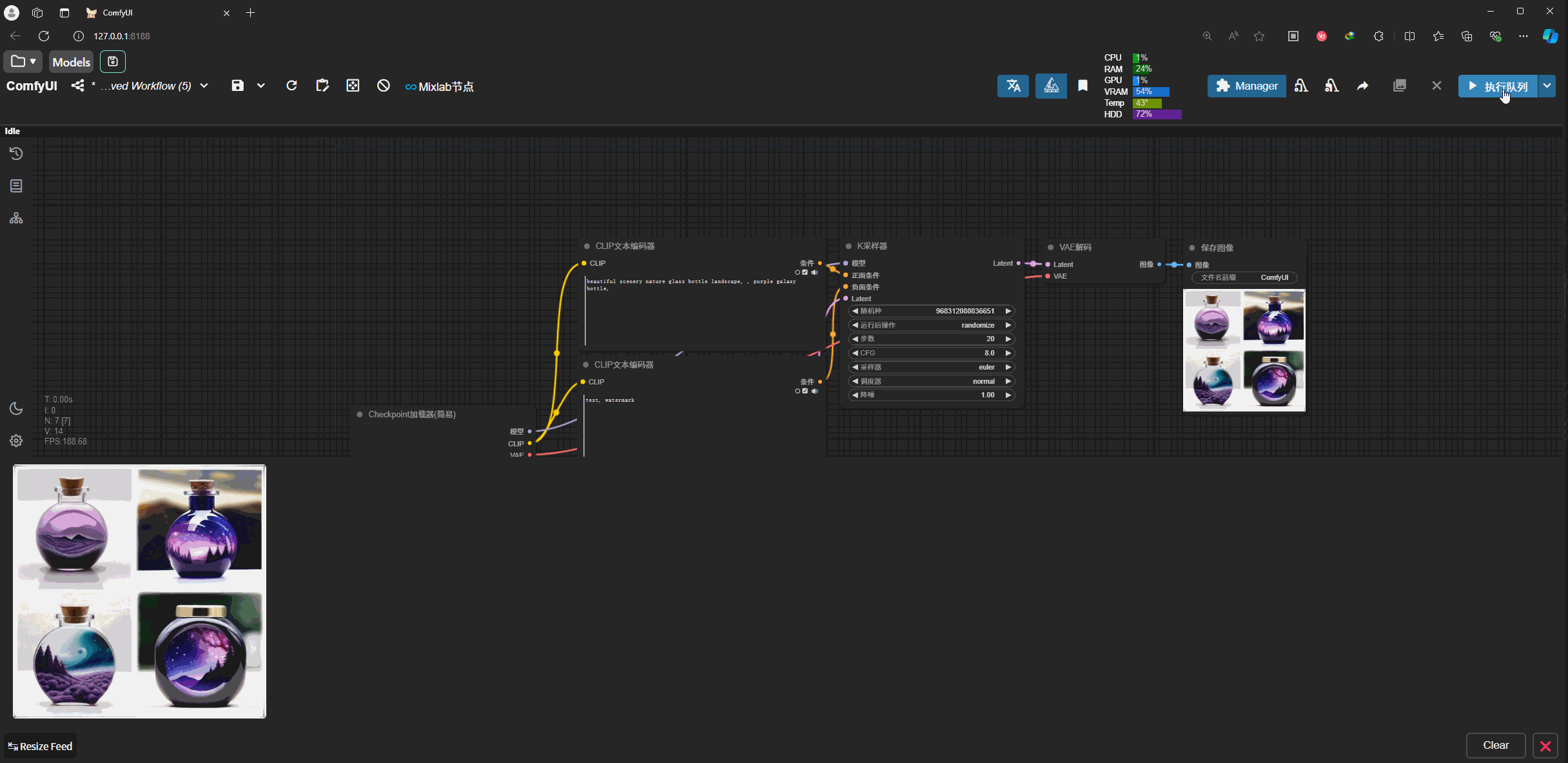The height and width of the screenshot is (763, 1568).
Task: Expand the execute queue options arrow
Action: pyautogui.click(x=1547, y=86)
